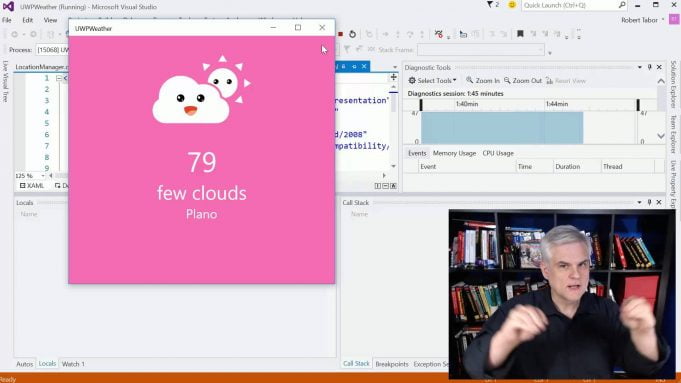Pin the Diagnostic Tools panel
Viewport: 681px width, 383px height.
pos(650,67)
